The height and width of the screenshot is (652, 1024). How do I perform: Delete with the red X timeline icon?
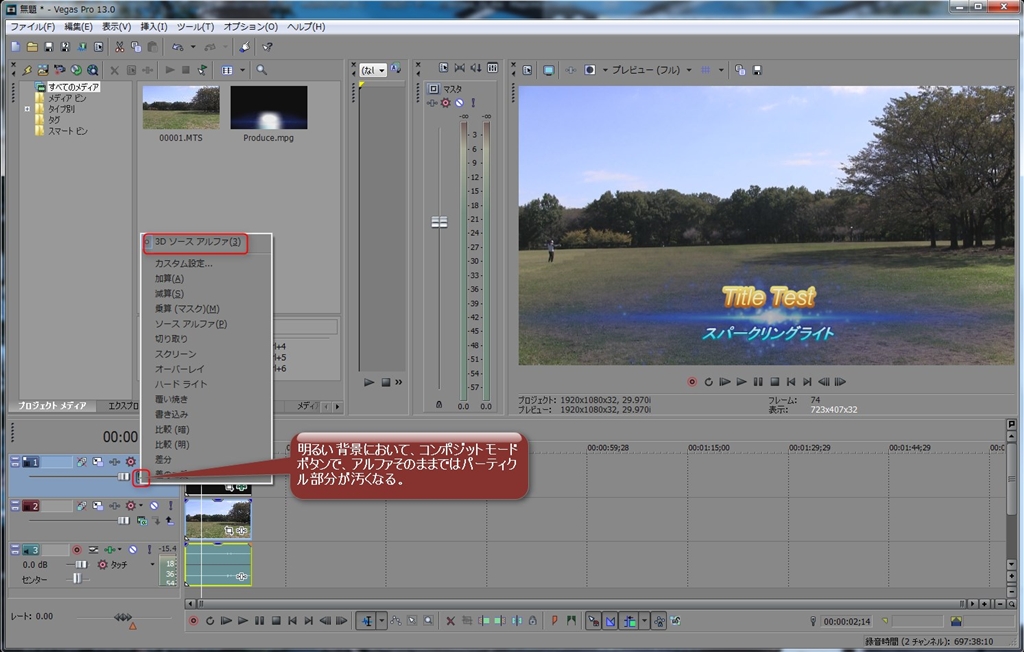tap(450, 621)
